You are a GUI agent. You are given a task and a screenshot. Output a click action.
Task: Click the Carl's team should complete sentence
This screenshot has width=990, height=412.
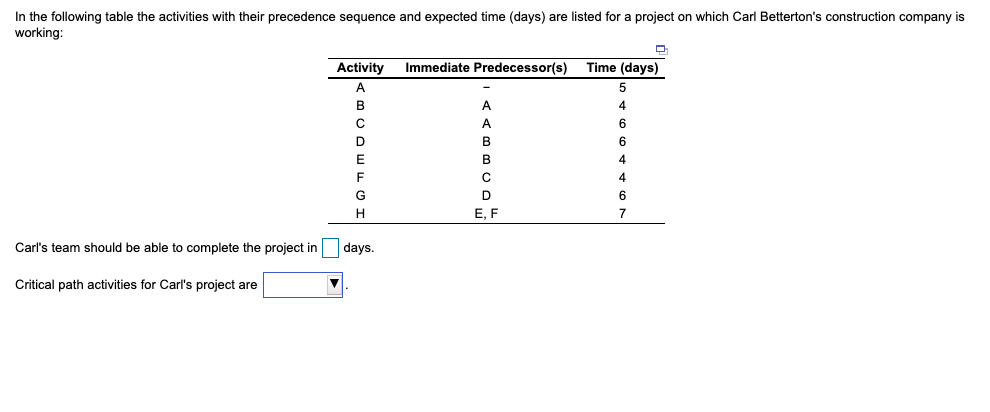(166, 248)
